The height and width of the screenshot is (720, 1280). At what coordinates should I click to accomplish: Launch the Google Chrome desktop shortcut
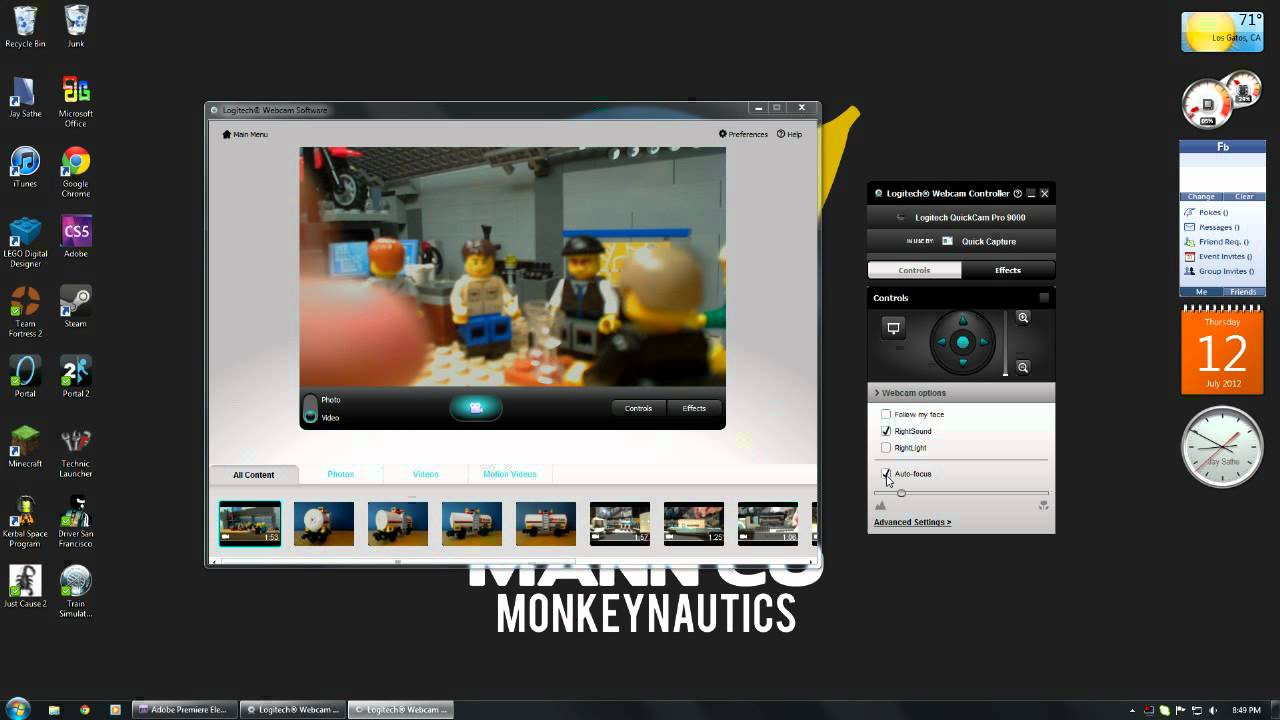pos(76,172)
